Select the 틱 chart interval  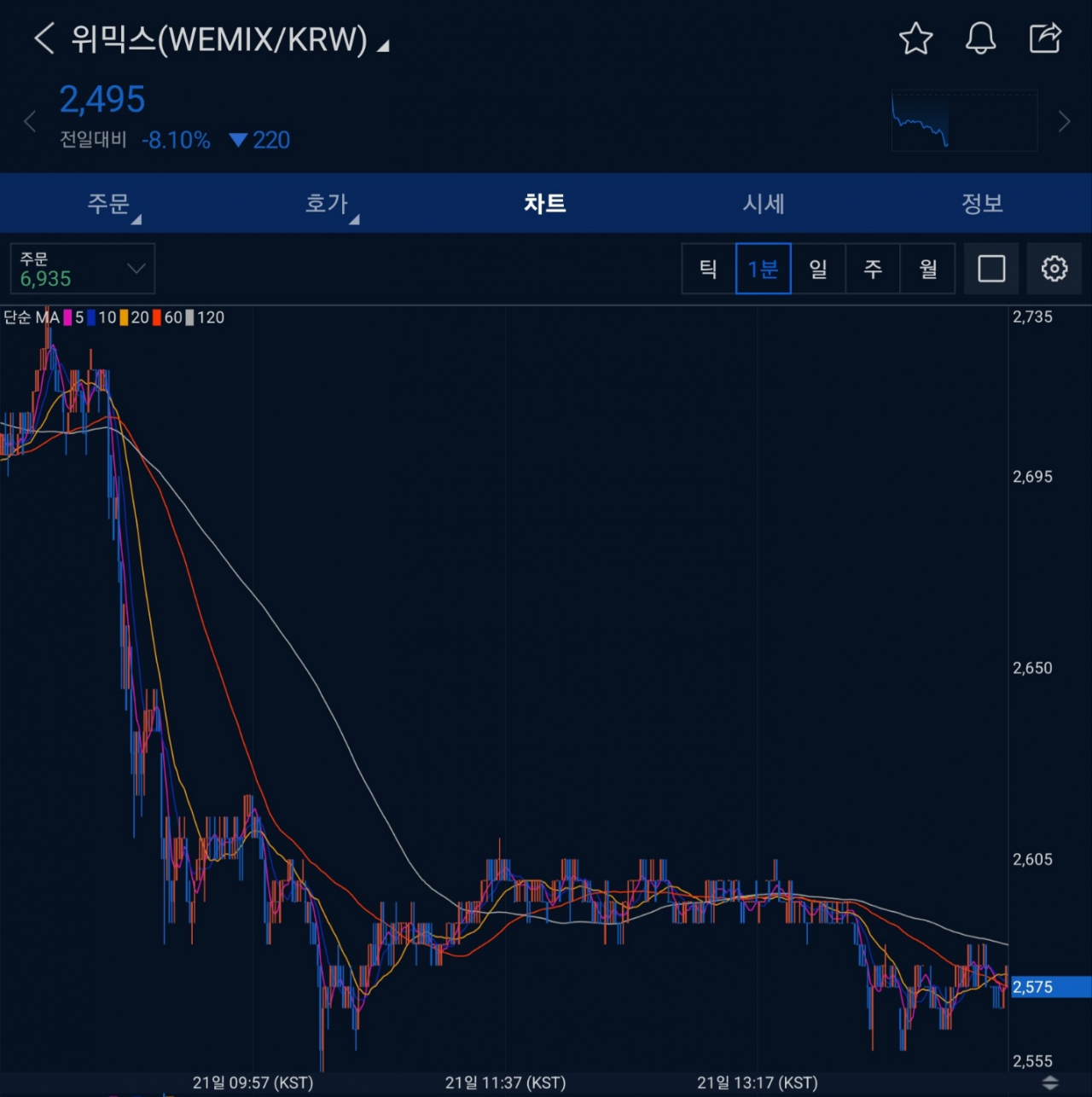click(709, 269)
